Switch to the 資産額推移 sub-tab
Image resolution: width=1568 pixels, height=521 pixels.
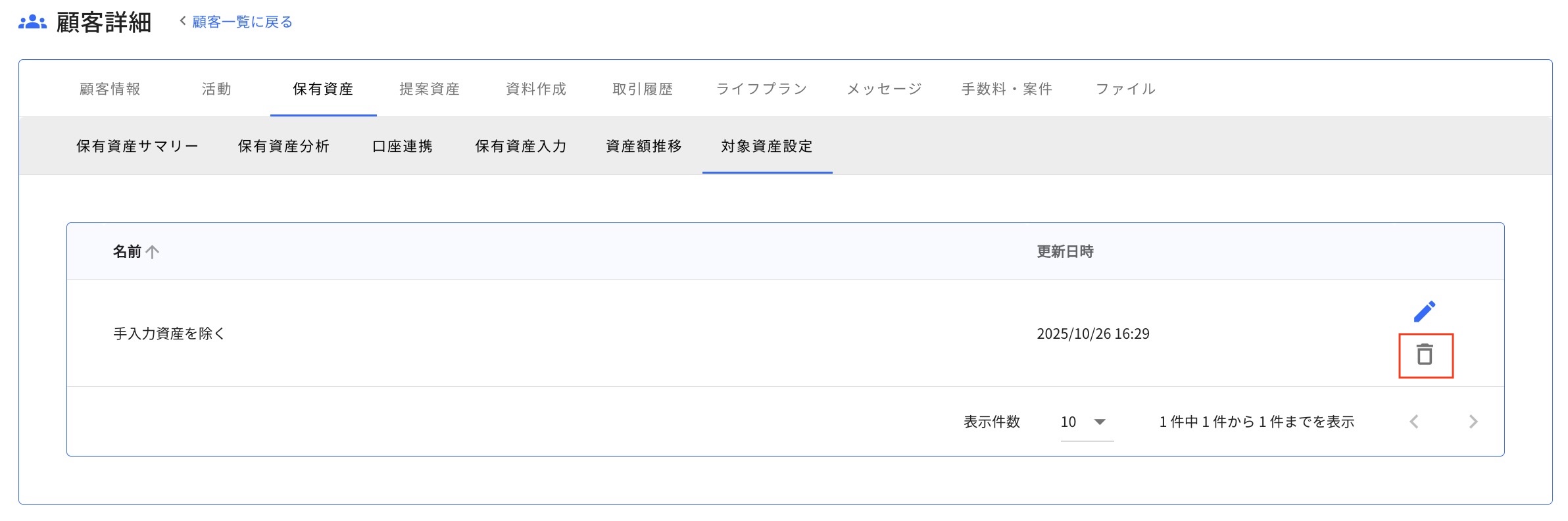point(644,146)
